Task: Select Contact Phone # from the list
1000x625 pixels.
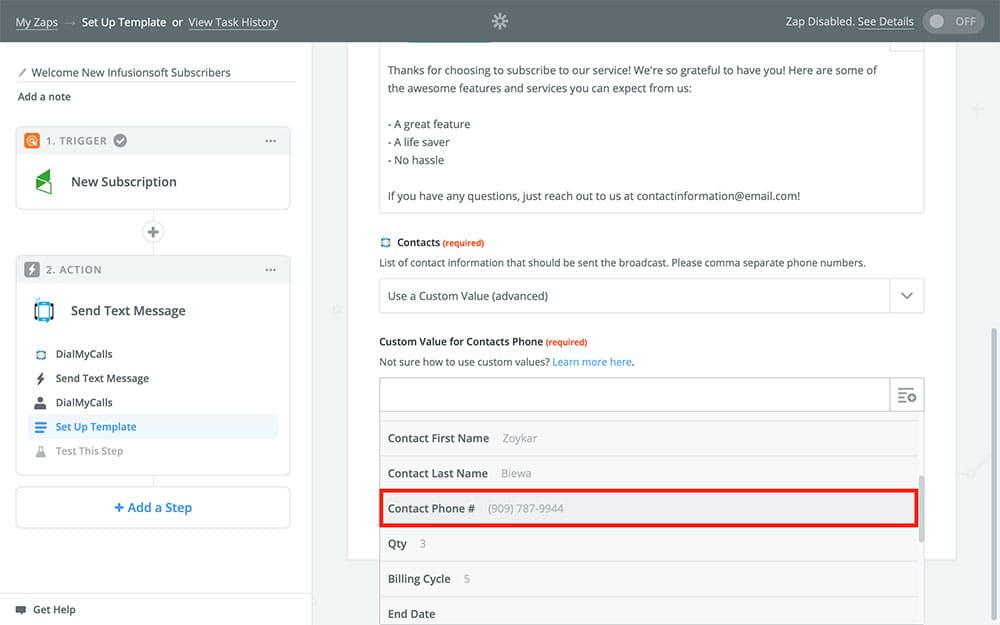Action: (648, 508)
